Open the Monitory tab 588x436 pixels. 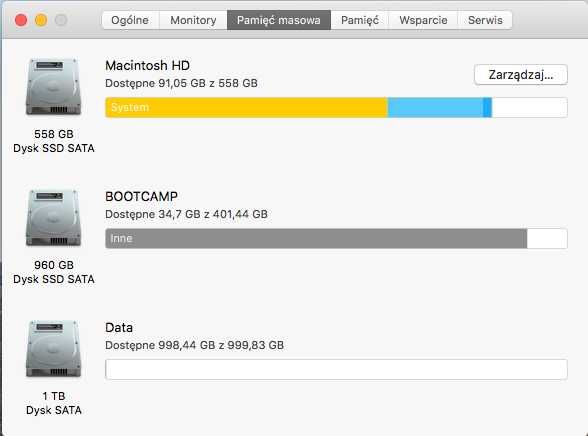[193, 20]
